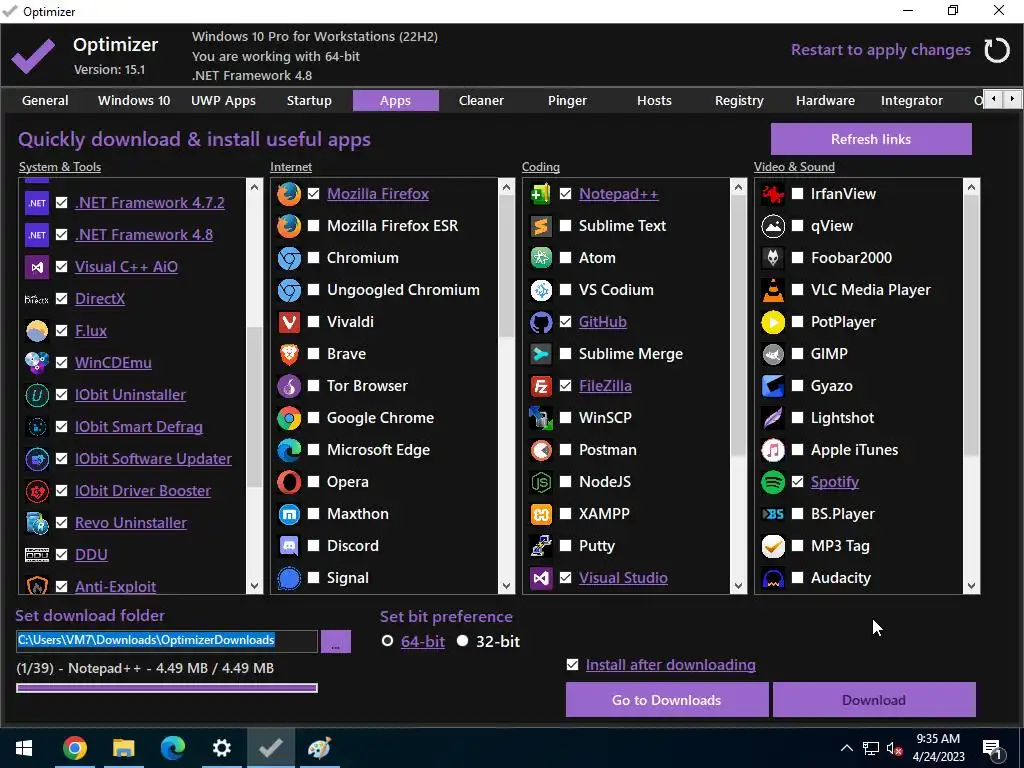Click the Opera icon
The image size is (1024, 768).
[x=289, y=482]
